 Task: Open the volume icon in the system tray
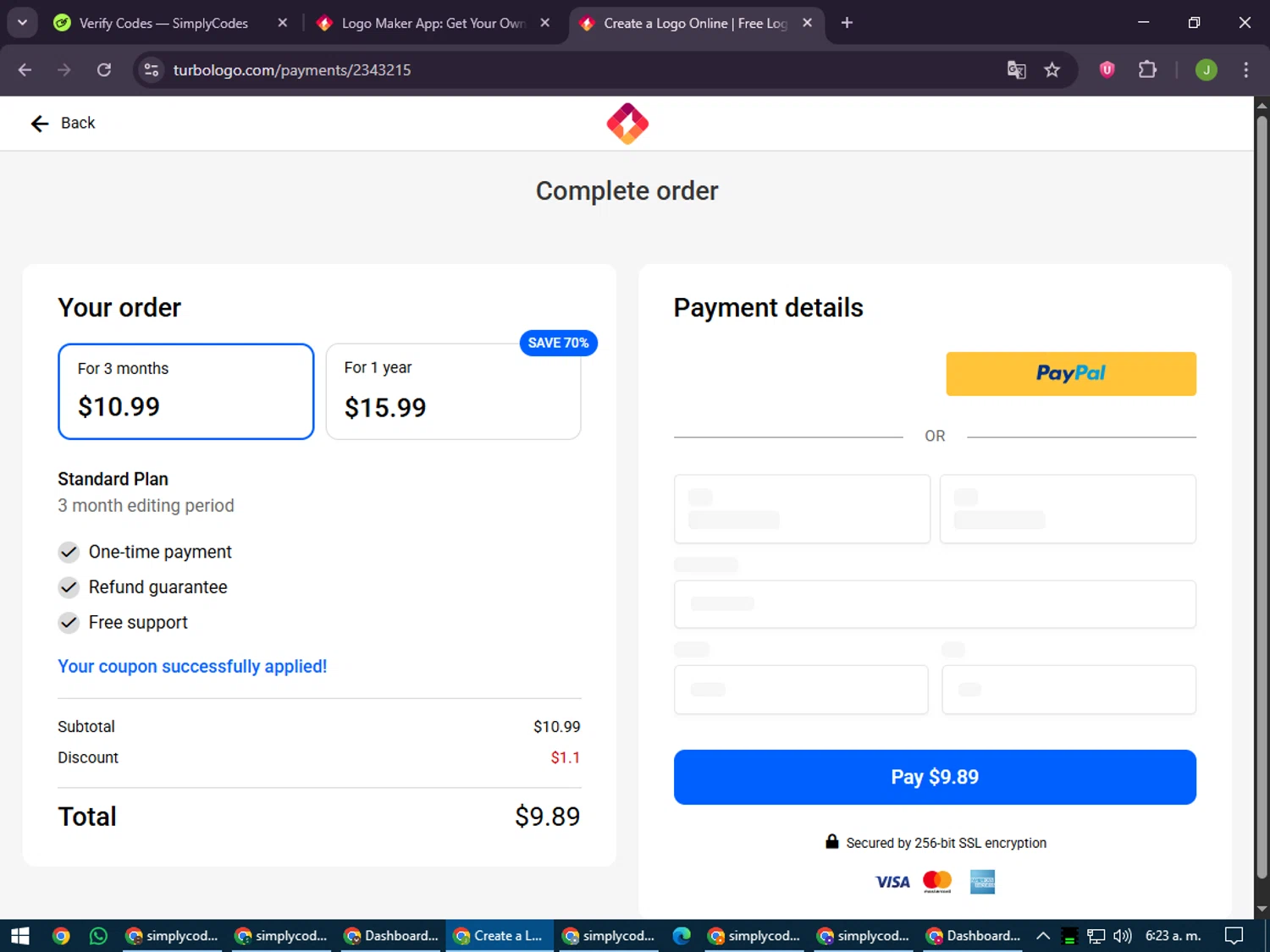pyautogui.click(x=1123, y=936)
